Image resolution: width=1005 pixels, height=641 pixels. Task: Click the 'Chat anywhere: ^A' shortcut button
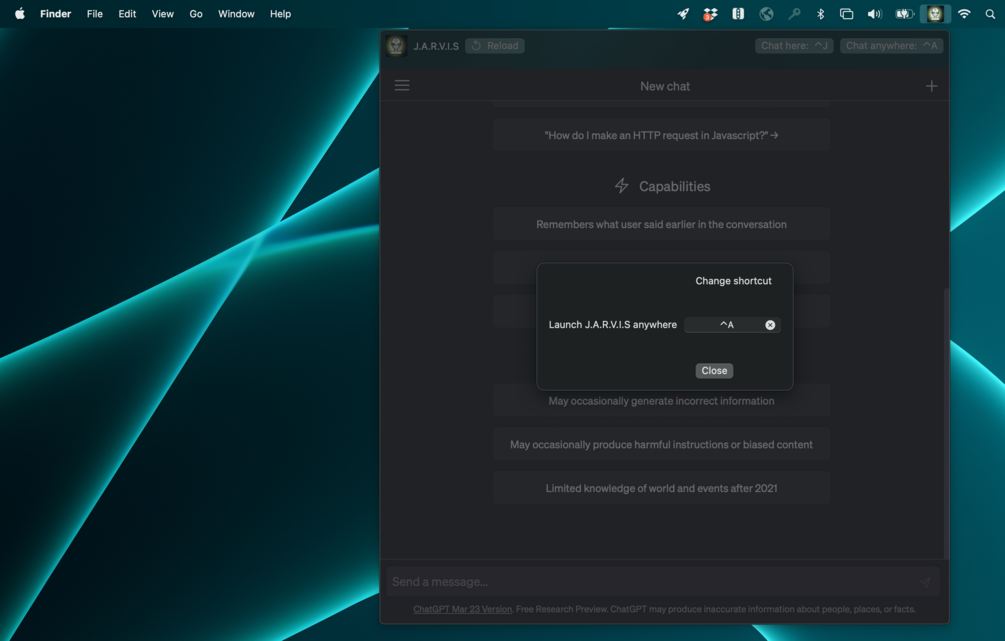[891, 46]
